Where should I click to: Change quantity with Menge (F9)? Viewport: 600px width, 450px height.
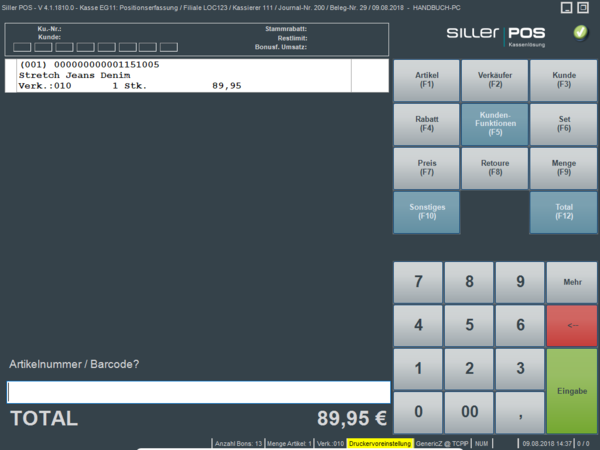[564, 167]
